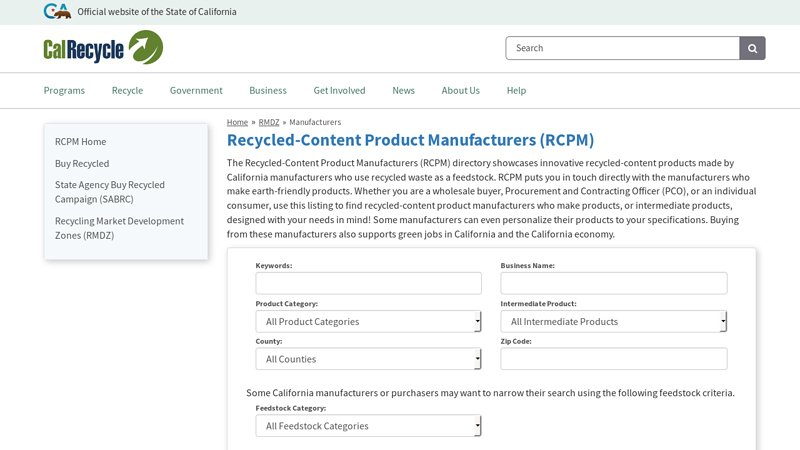This screenshot has height=450, width=800.
Task: Click the Home breadcrumb link
Action: click(237, 122)
